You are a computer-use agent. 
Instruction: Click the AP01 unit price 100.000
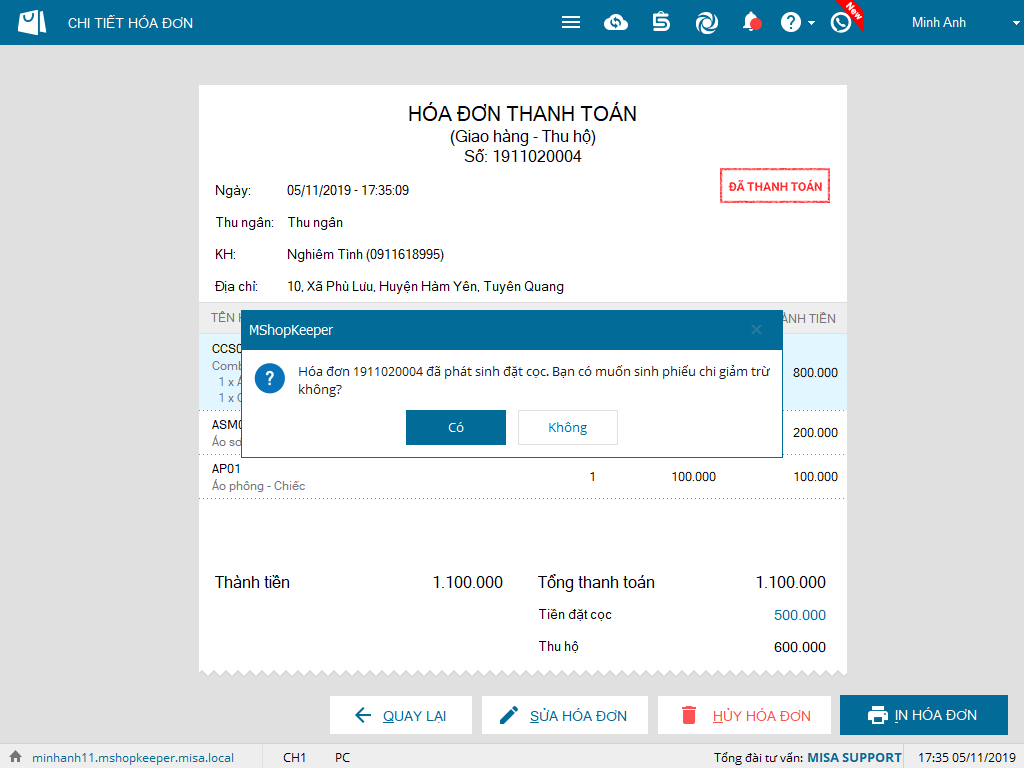coord(694,477)
